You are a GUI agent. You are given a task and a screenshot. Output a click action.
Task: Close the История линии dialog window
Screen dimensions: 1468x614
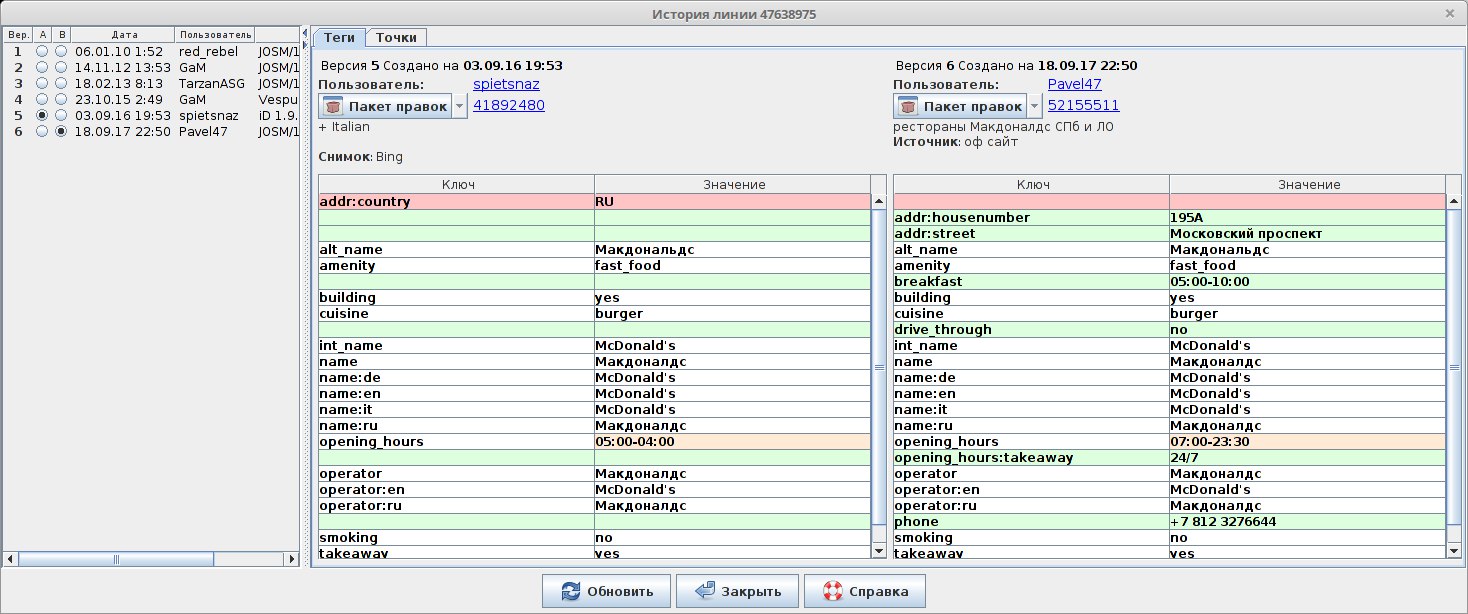tap(1450, 13)
